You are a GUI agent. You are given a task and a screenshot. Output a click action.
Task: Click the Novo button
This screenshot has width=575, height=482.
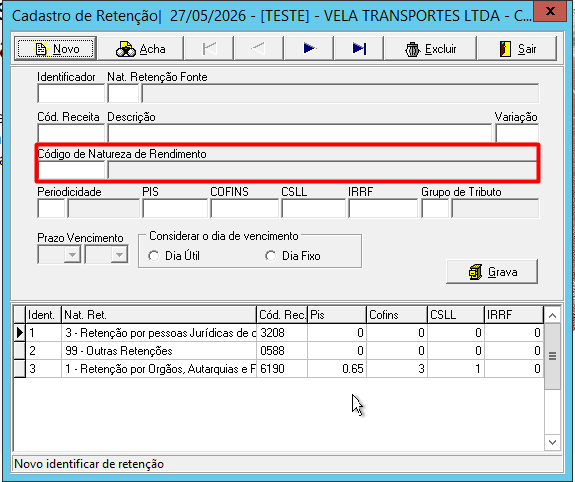pos(55,48)
